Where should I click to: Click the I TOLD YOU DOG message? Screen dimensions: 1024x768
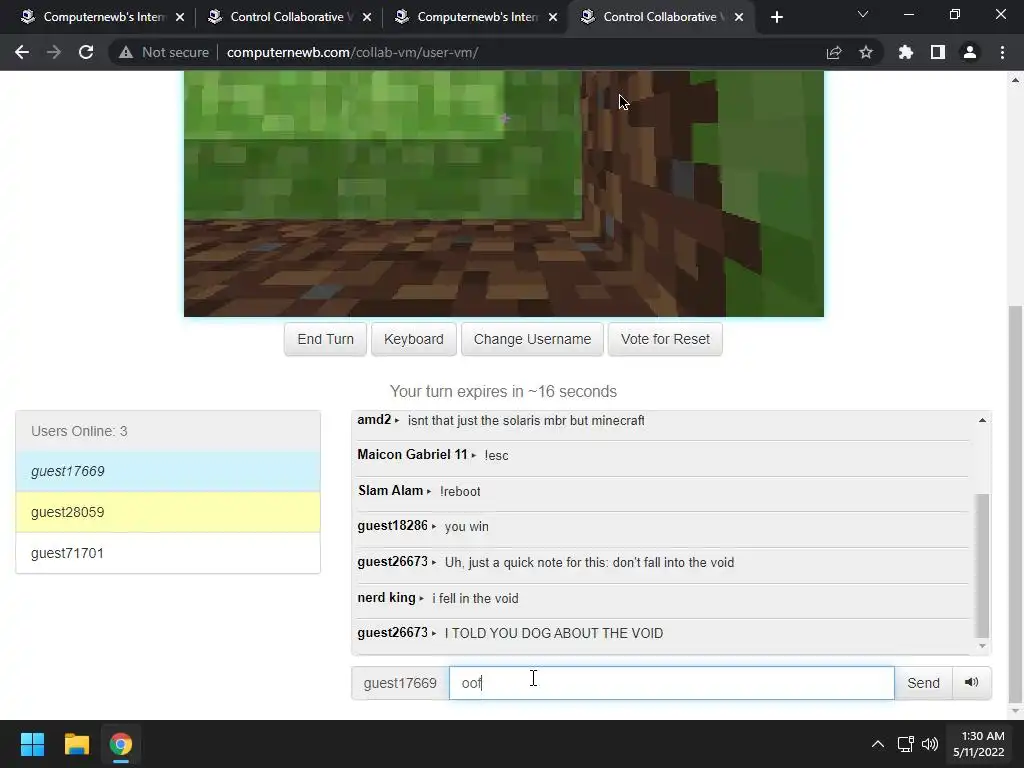554,633
